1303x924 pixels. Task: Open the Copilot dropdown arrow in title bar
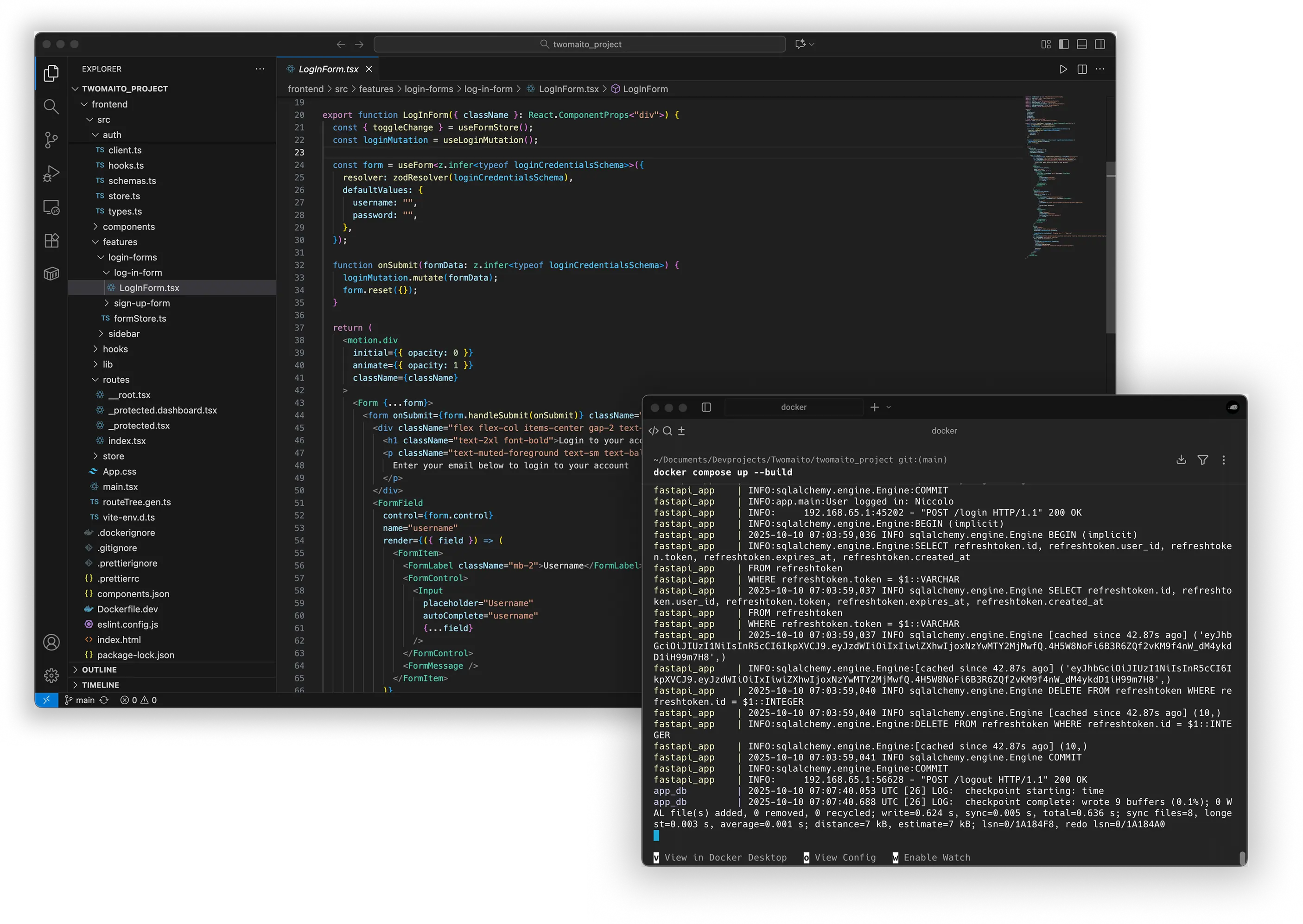tap(812, 44)
